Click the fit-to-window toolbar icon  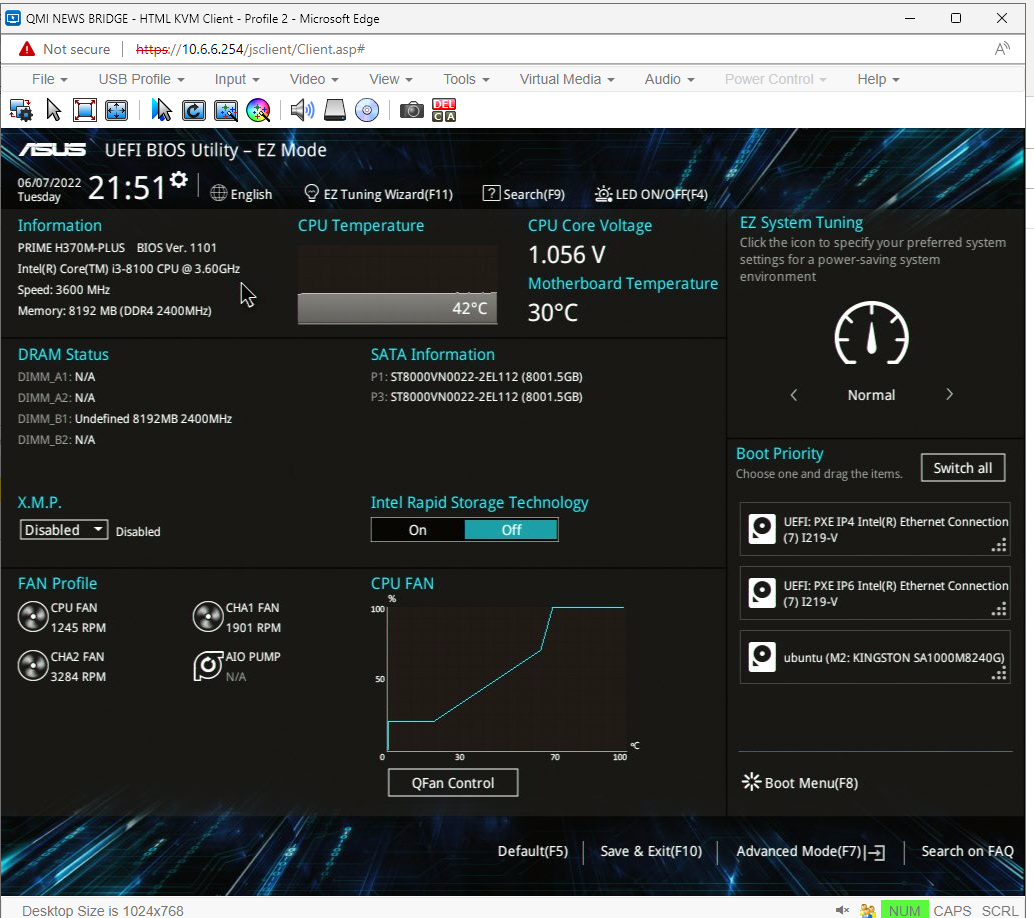tap(118, 110)
